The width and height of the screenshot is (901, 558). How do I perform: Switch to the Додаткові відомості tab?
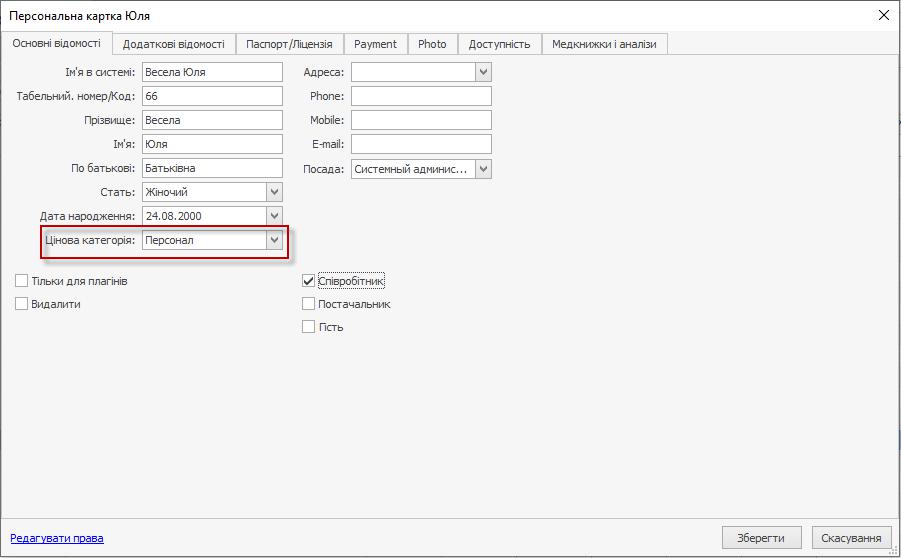point(174,44)
